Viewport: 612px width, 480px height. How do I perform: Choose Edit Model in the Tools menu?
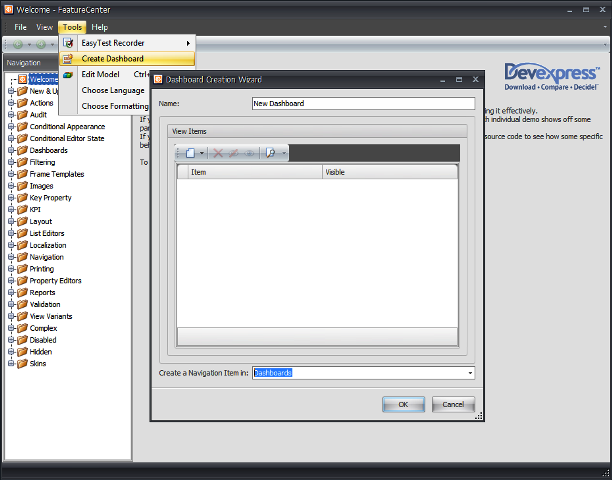pos(100,74)
